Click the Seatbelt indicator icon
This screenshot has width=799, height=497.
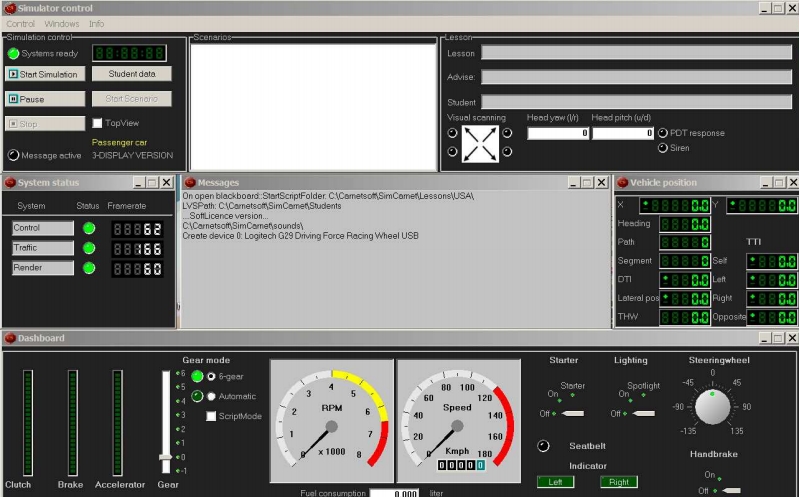[x=543, y=446]
